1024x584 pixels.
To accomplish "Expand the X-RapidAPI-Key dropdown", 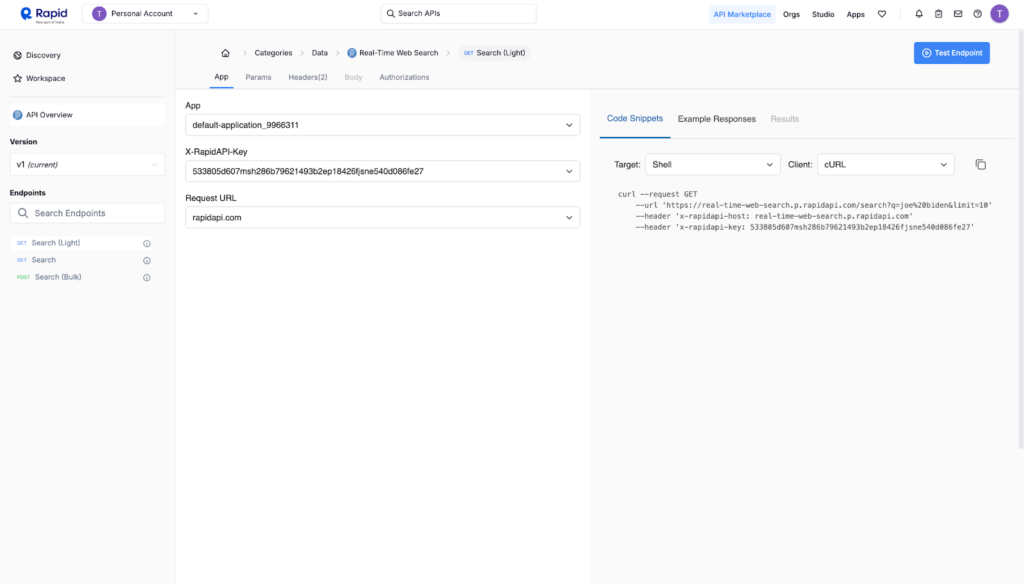I will (382, 171).
